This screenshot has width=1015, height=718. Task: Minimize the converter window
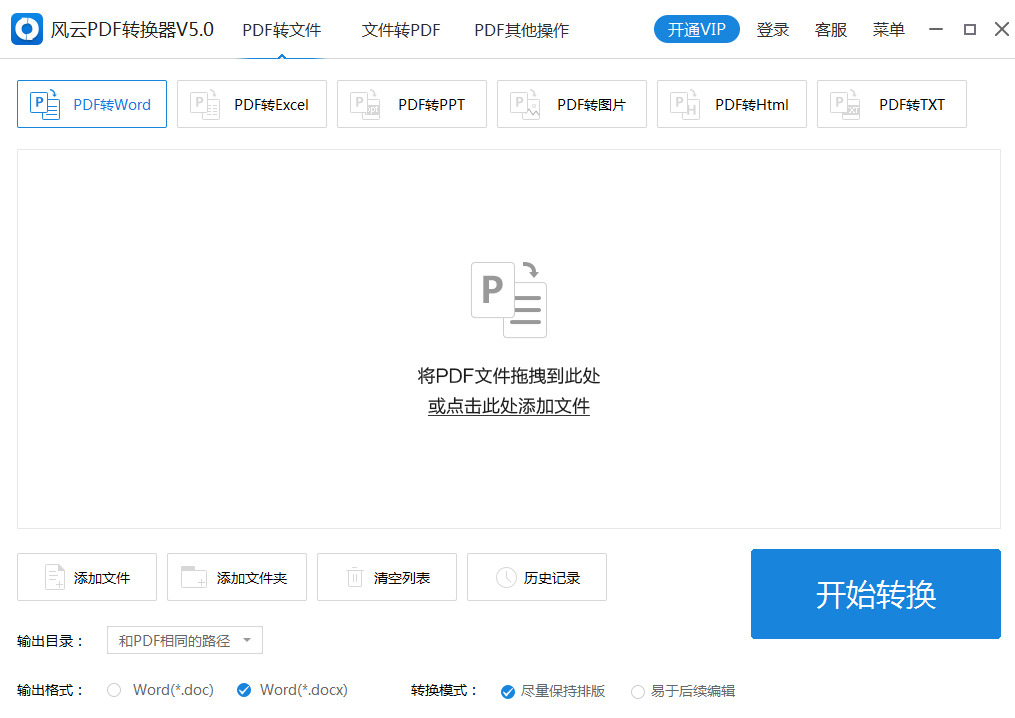click(935, 29)
